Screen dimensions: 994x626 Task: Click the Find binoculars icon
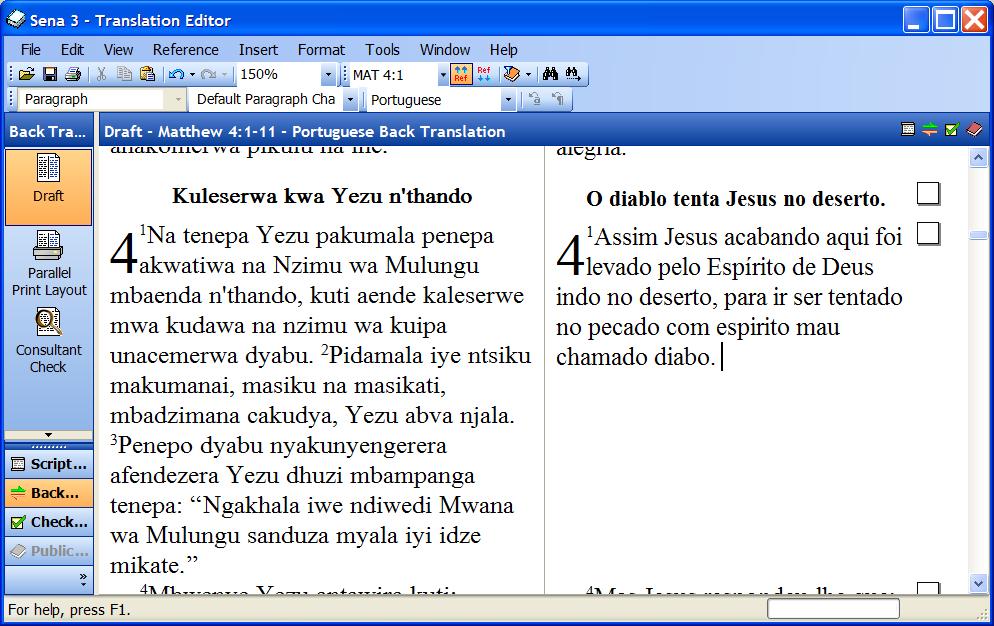point(550,75)
